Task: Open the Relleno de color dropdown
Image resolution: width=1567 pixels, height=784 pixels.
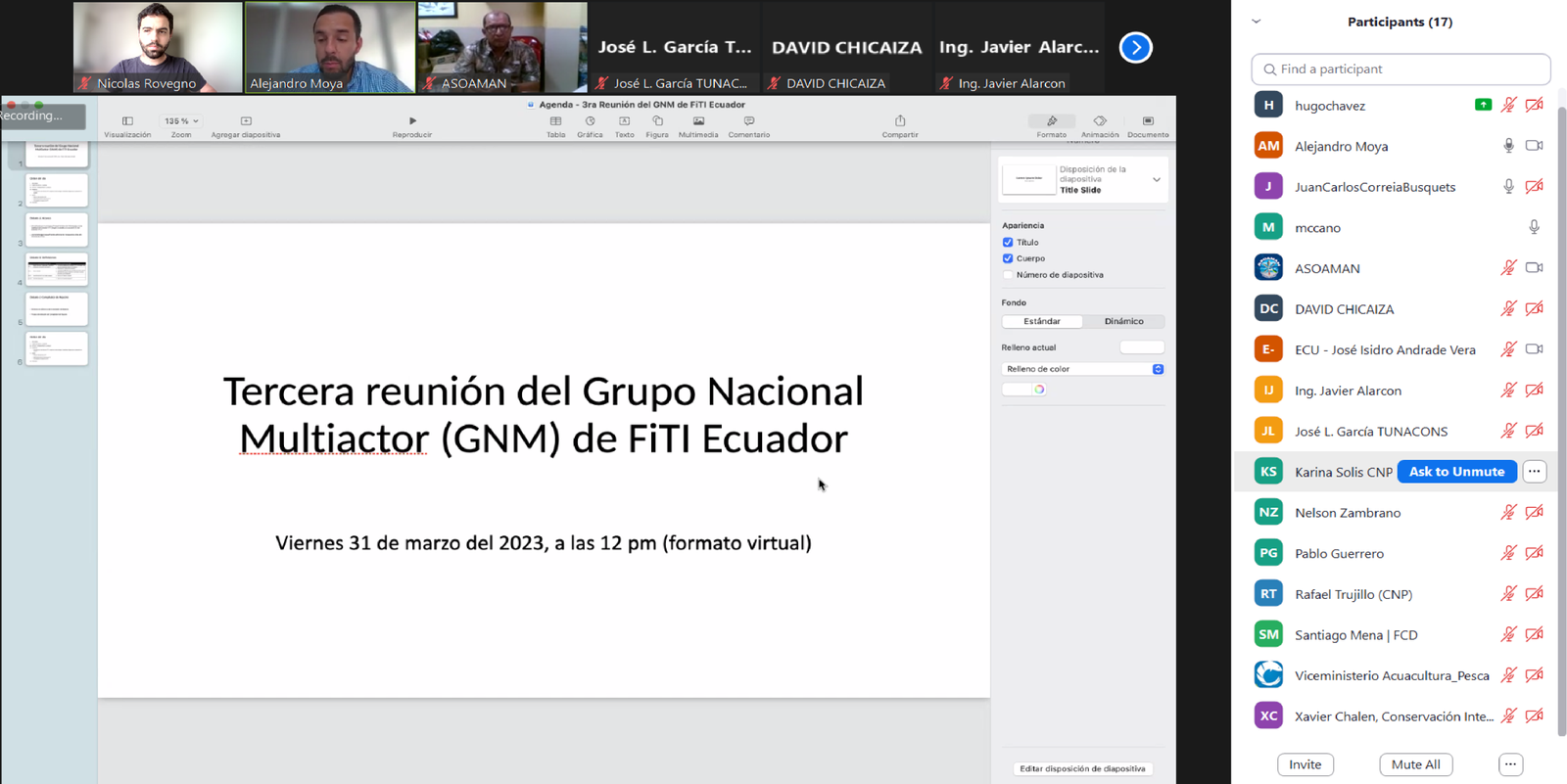Action: point(1082,369)
